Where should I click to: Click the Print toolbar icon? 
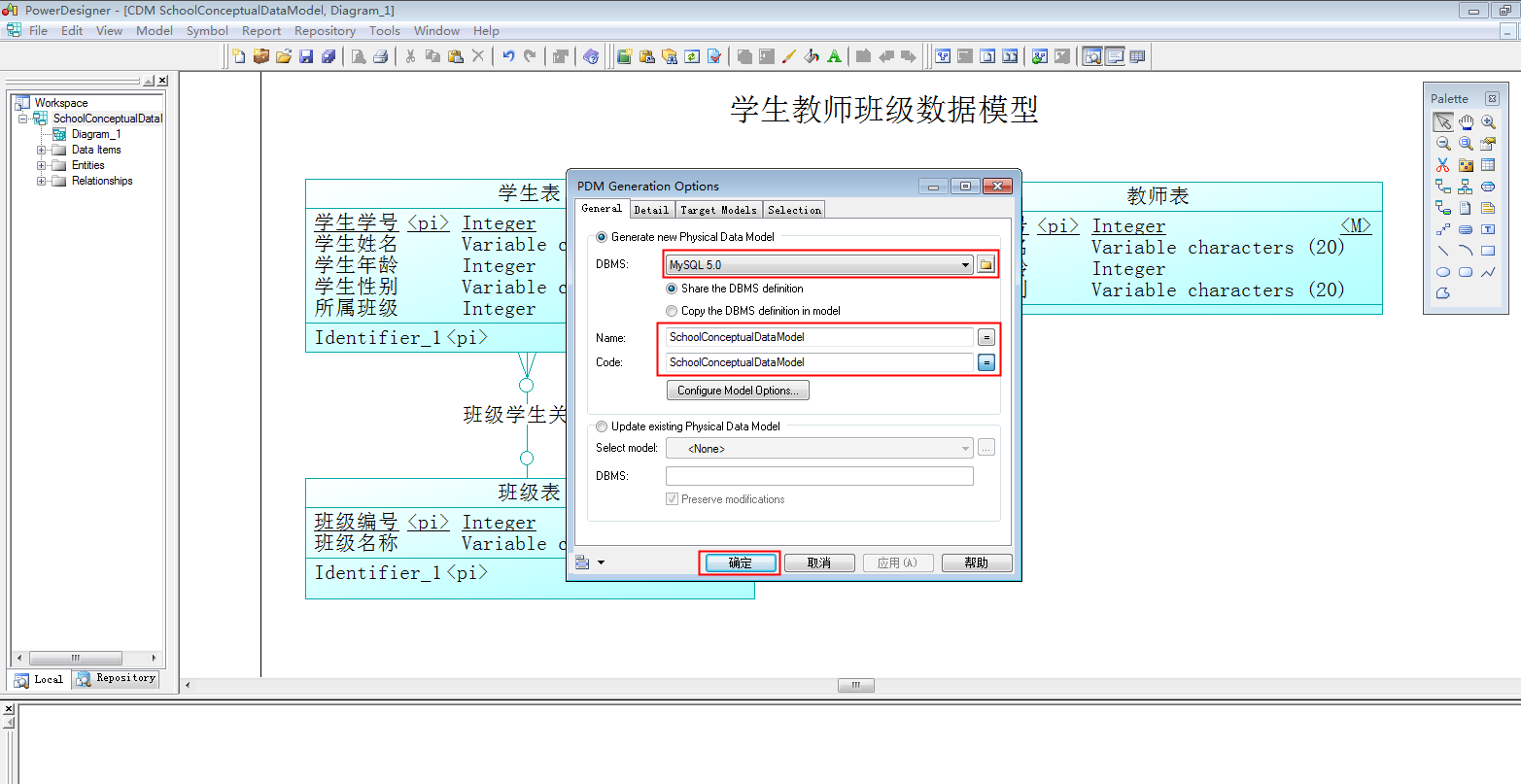[x=380, y=56]
